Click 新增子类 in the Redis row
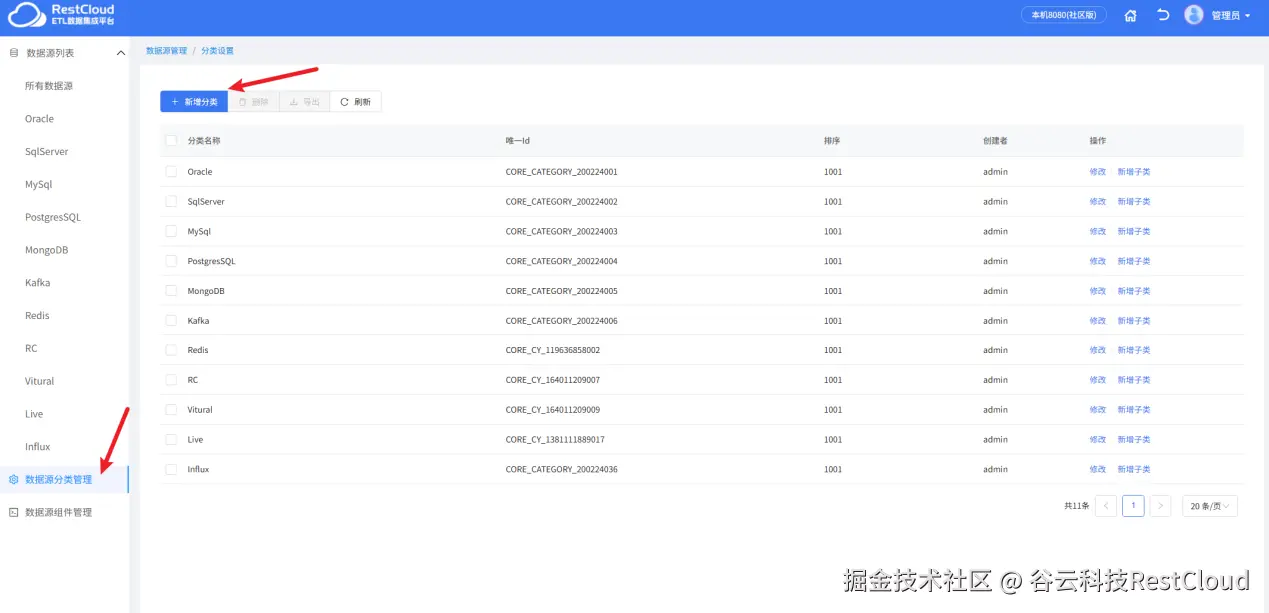This screenshot has height=613, width=1269. 1134,350
